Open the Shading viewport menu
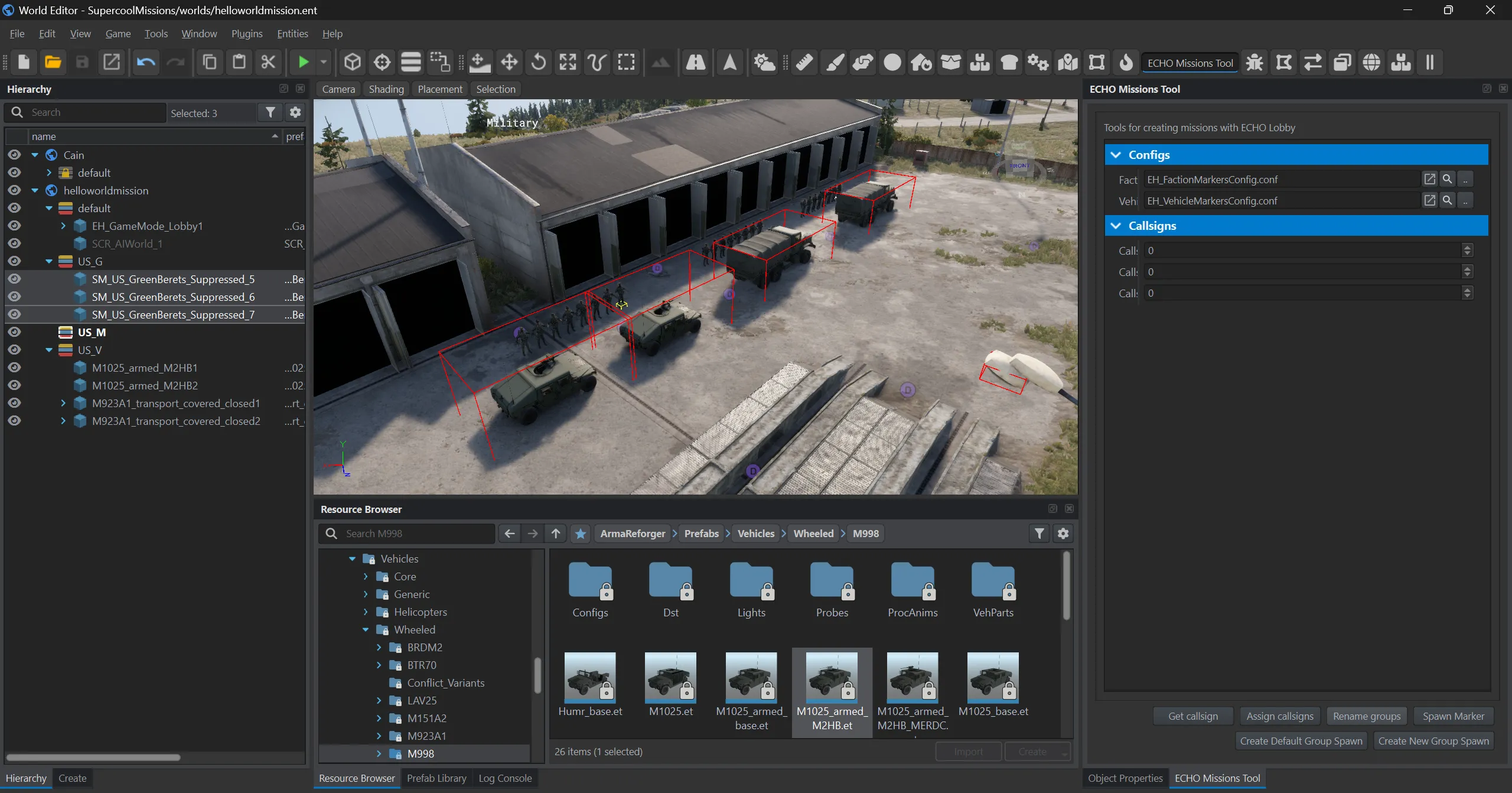This screenshot has height=793, width=1512. (x=386, y=89)
